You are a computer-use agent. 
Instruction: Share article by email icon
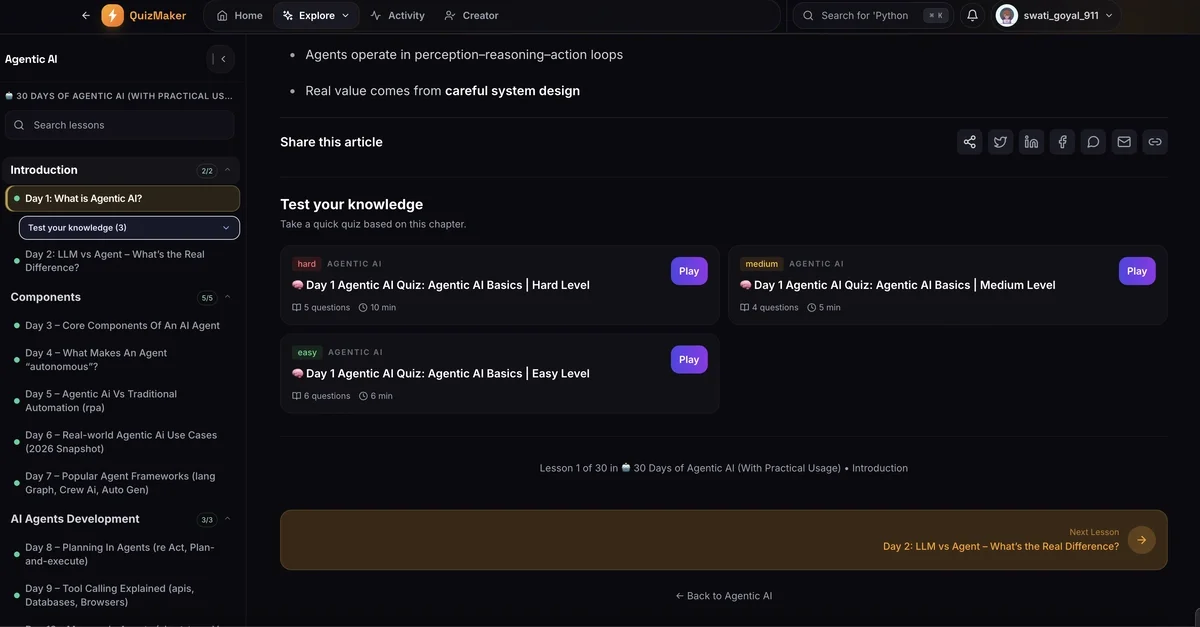1124,142
